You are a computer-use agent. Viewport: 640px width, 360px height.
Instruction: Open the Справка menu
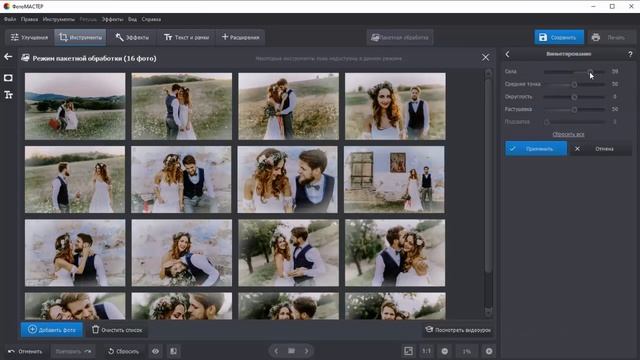click(151, 19)
